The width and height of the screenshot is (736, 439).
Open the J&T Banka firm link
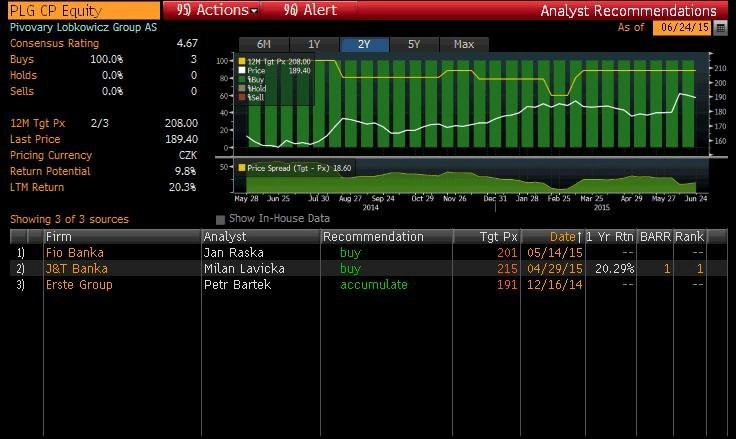tap(77, 269)
